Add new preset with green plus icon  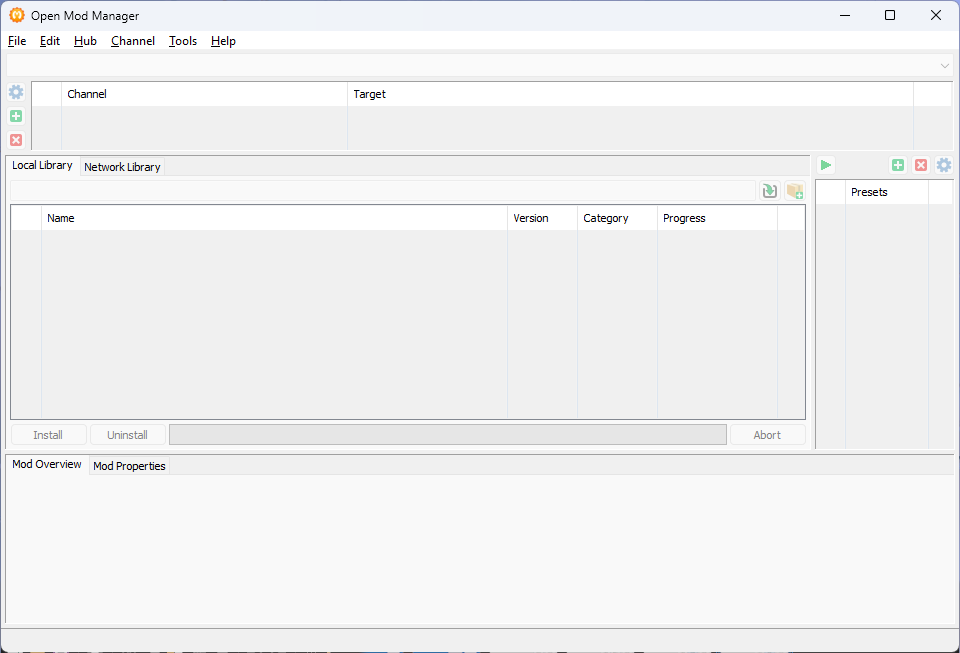point(897,165)
